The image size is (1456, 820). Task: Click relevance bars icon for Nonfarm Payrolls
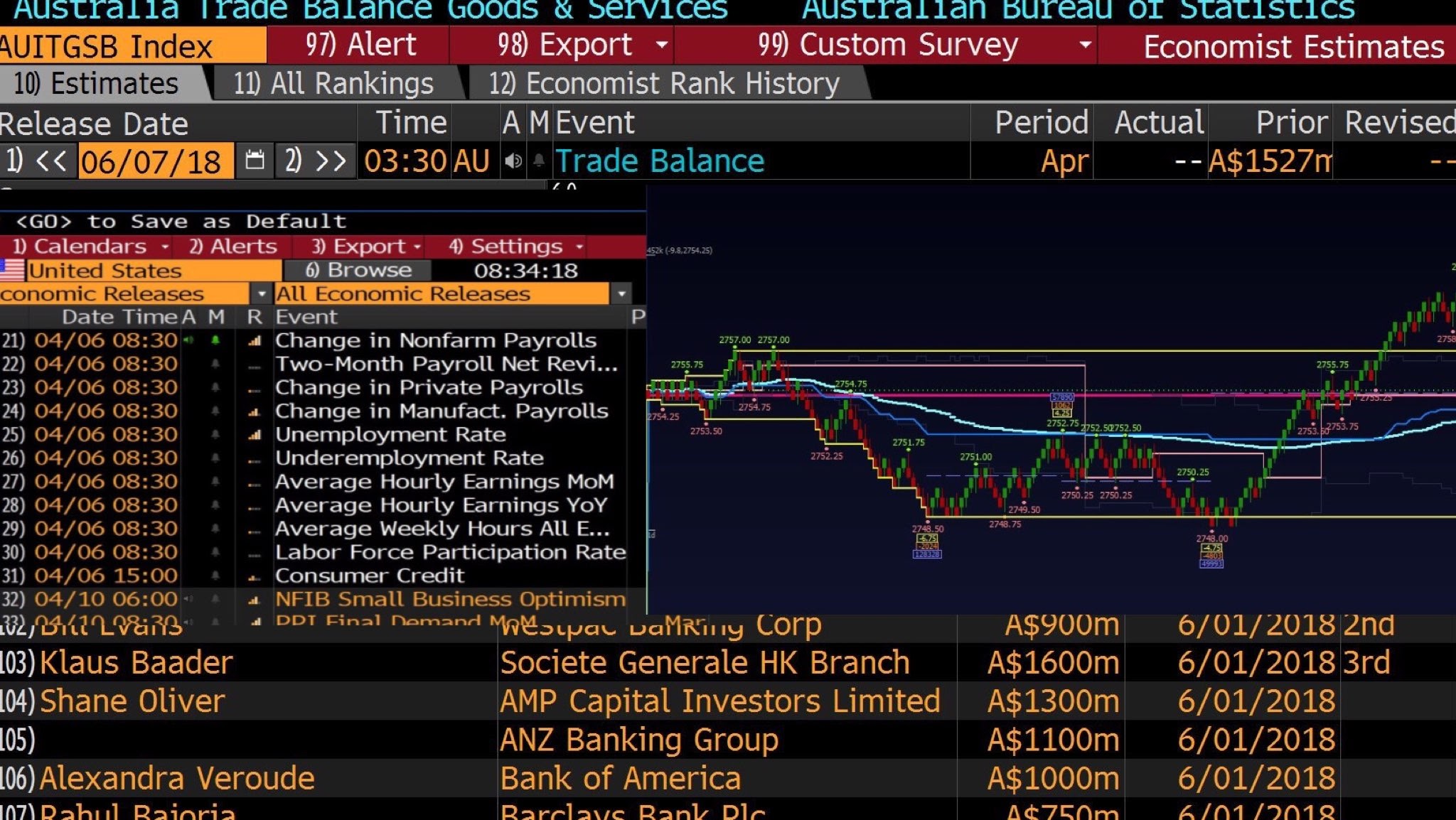coord(254,341)
